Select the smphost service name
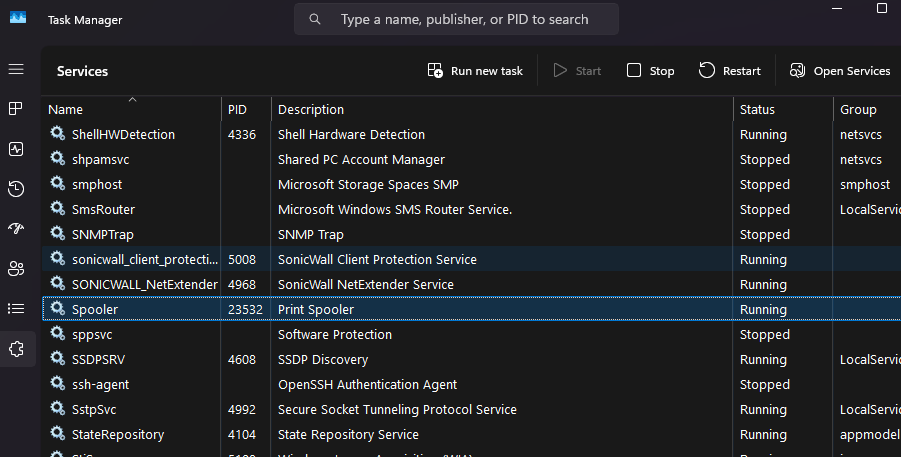The width and height of the screenshot is (901, 457). (x=97, y=185)
